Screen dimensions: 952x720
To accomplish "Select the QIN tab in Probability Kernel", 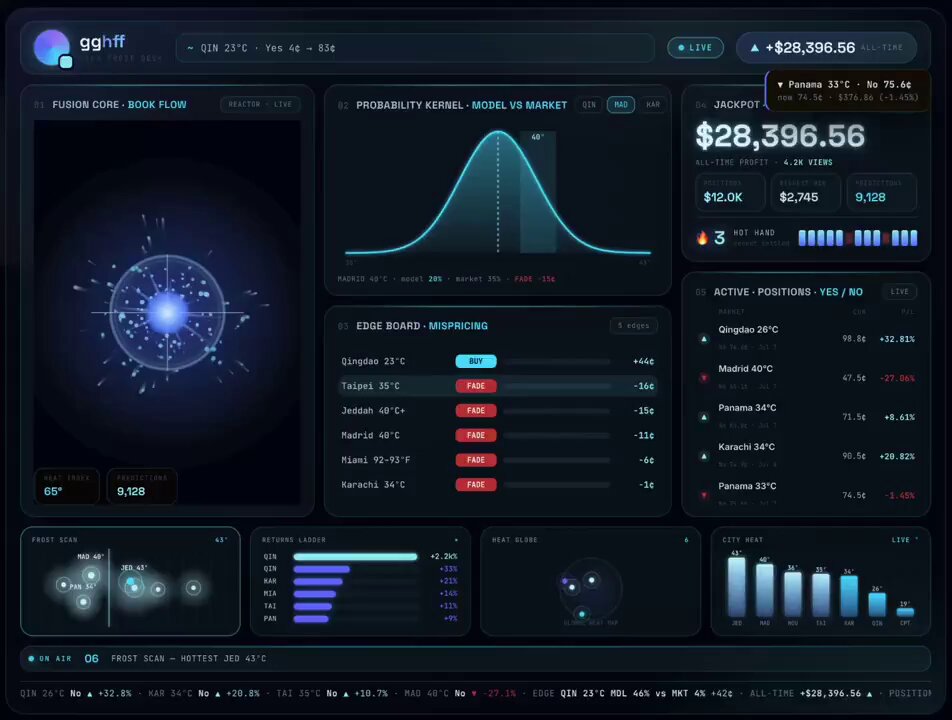I will point(589,104).
